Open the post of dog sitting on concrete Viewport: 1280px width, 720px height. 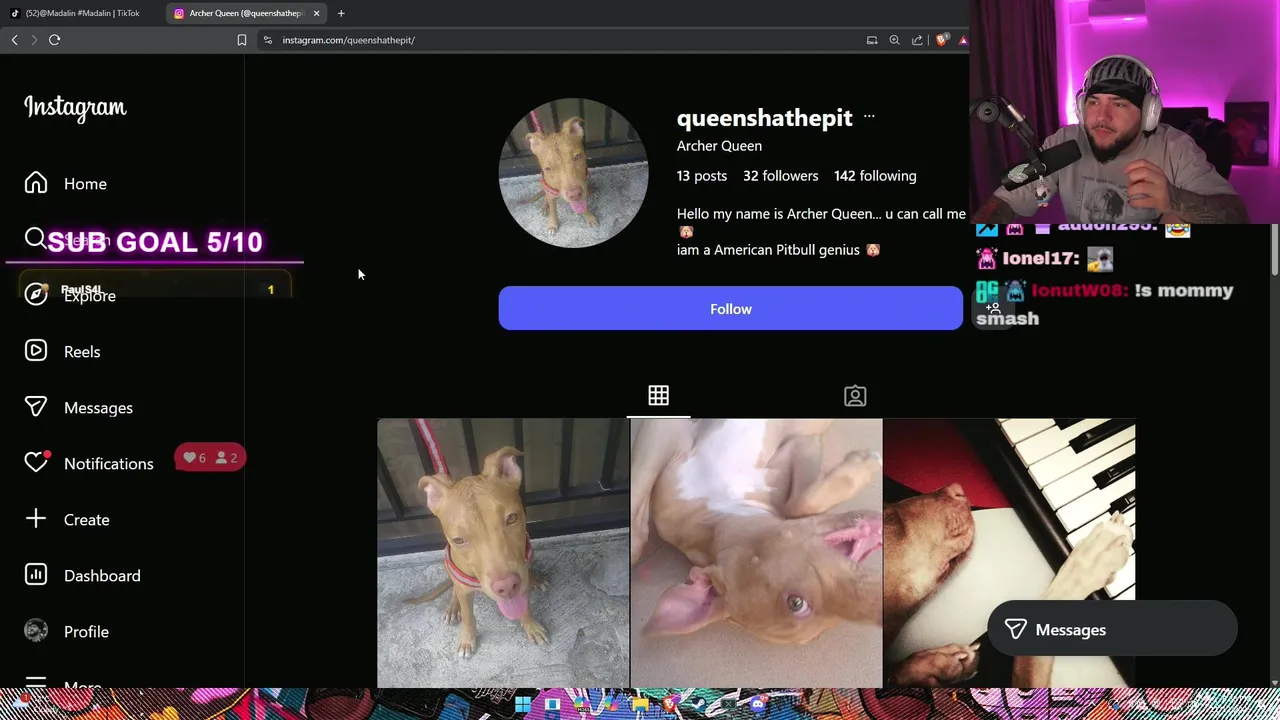pos(503,553)
